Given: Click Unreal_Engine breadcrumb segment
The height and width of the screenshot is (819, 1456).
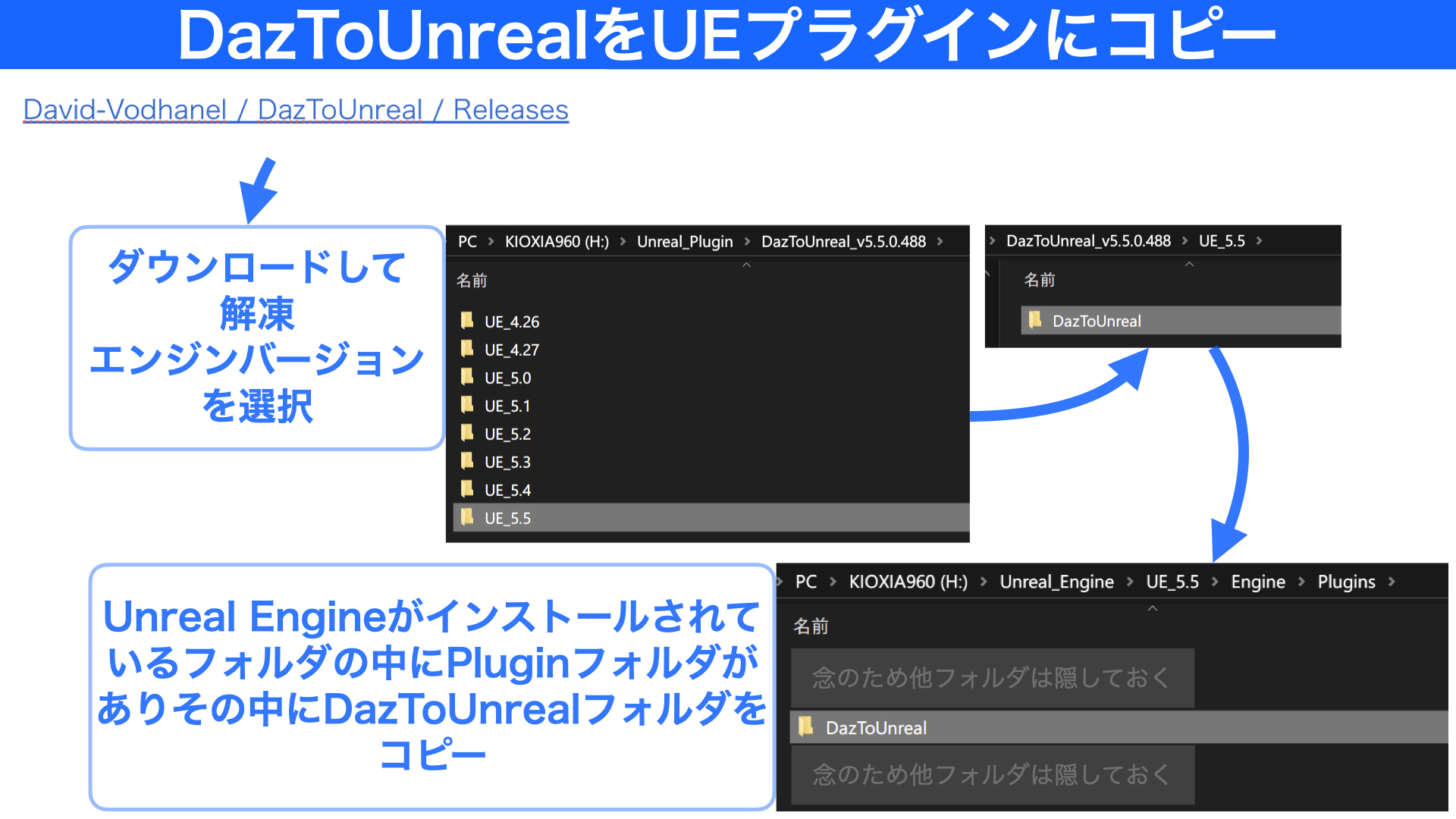Looking at the screenshot, I should click(x=1056, y=582).
